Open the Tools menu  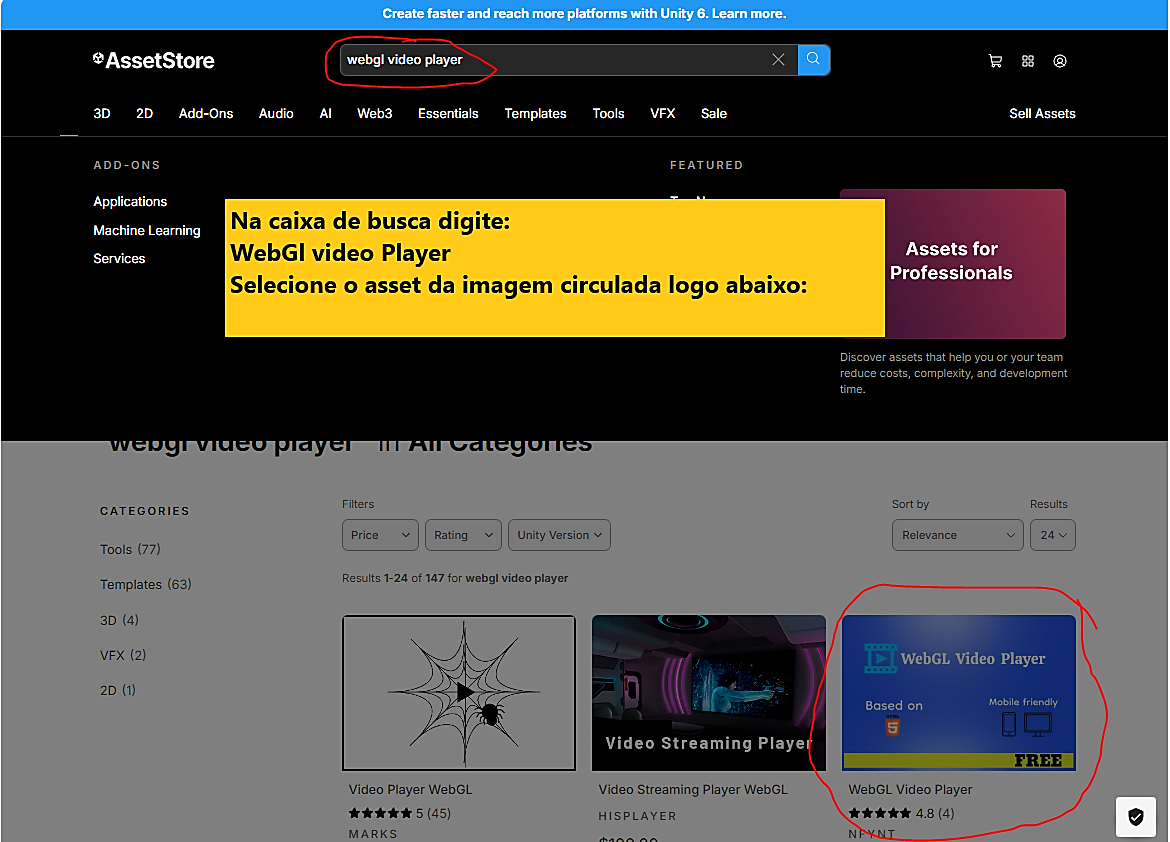pyautogui.click(x=608, y=113)
